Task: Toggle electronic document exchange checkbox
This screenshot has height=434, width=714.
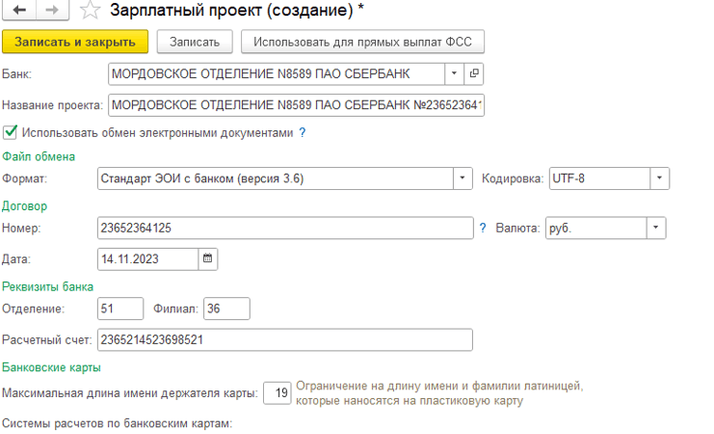Action: [11, 132]
